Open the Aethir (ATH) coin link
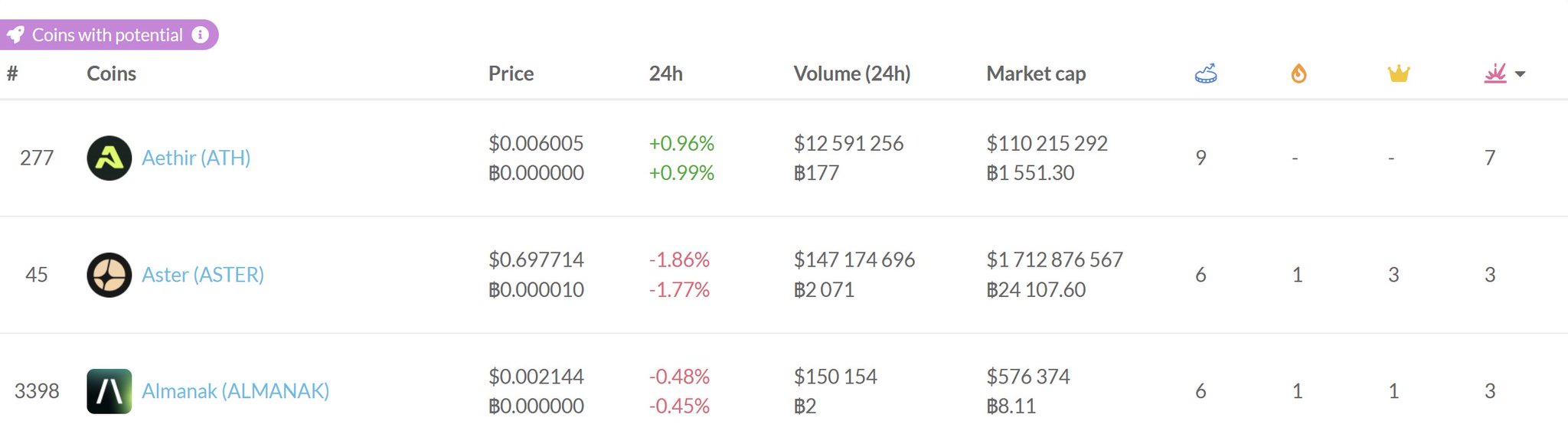This screenshot has height=447, width=1568. (x=196, y=158)
